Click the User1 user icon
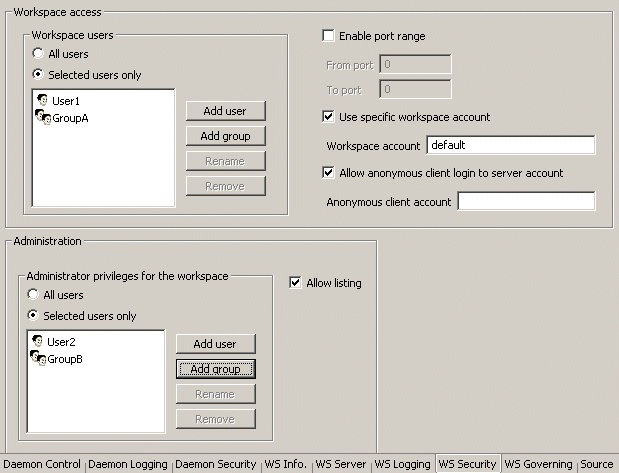Image resolution: width=619 pixels, height=473 pixels. click(43, 101)
